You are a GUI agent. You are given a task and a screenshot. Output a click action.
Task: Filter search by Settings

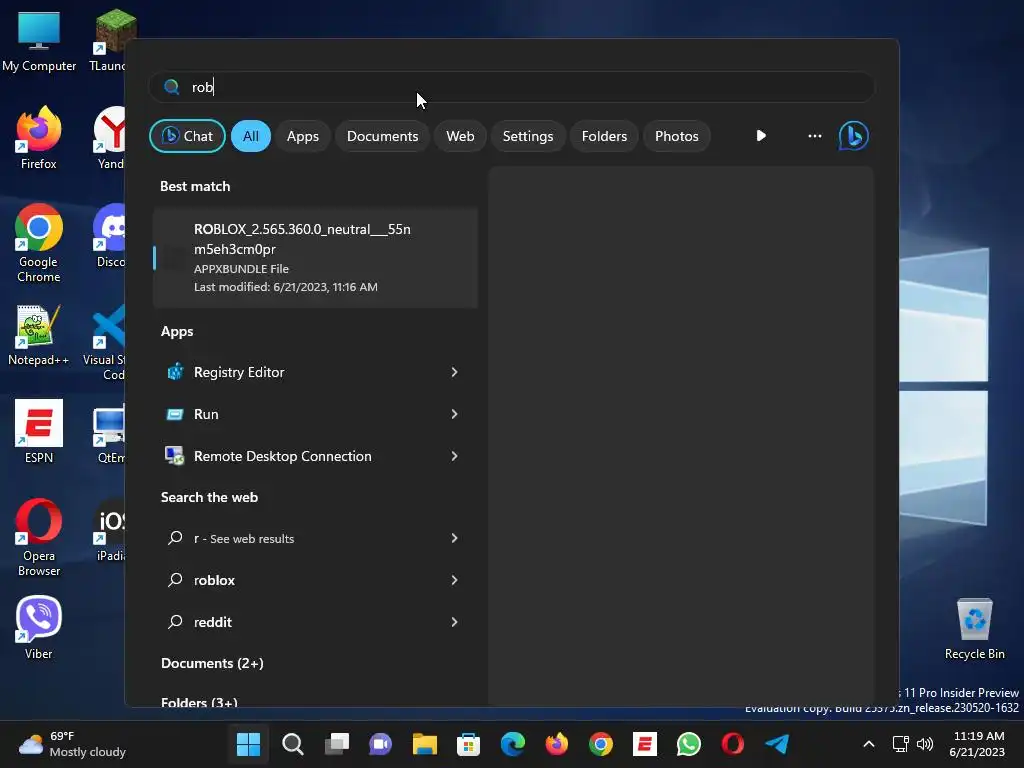[528, 136]
